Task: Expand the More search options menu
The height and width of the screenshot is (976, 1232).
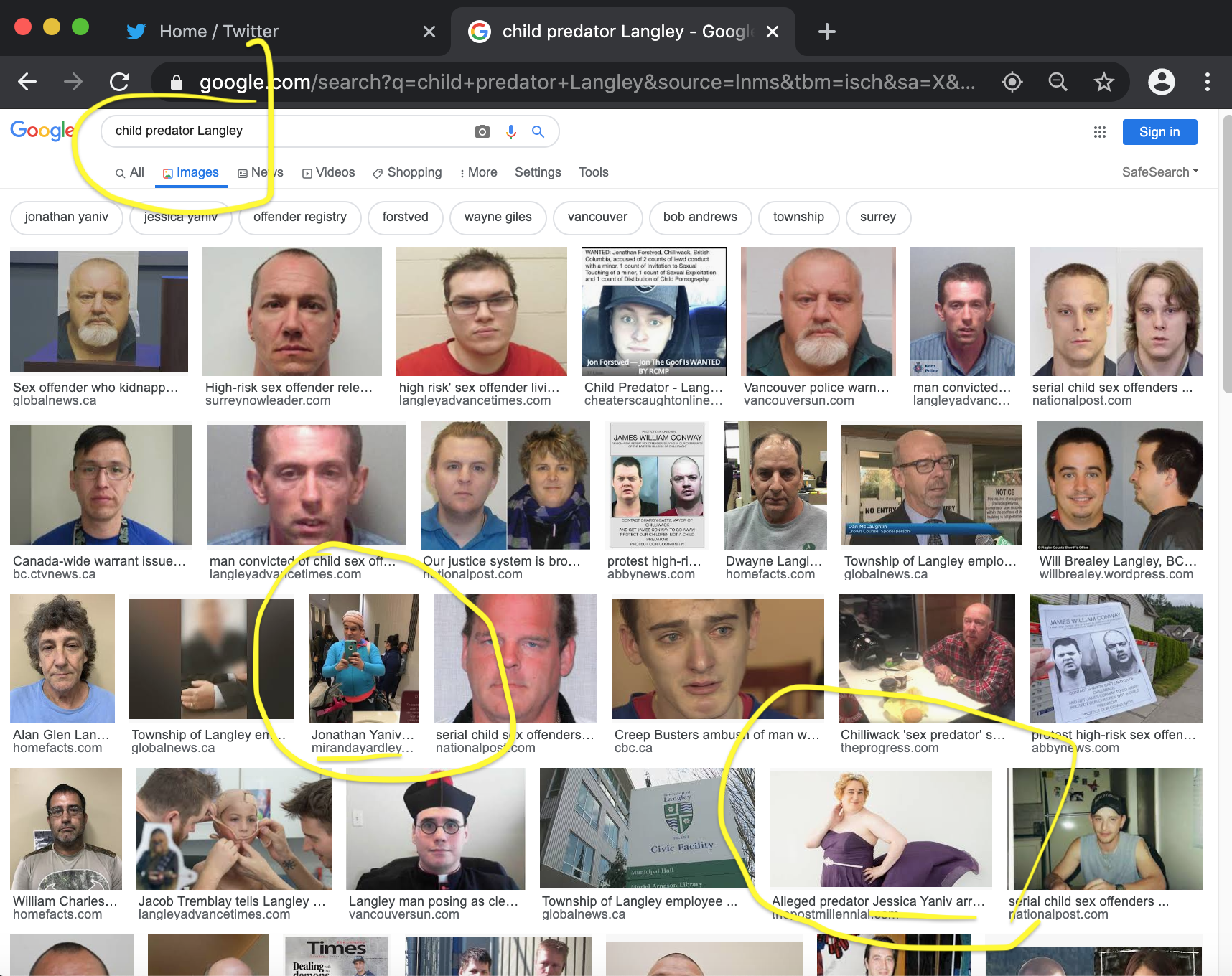Action: point(478,172)
